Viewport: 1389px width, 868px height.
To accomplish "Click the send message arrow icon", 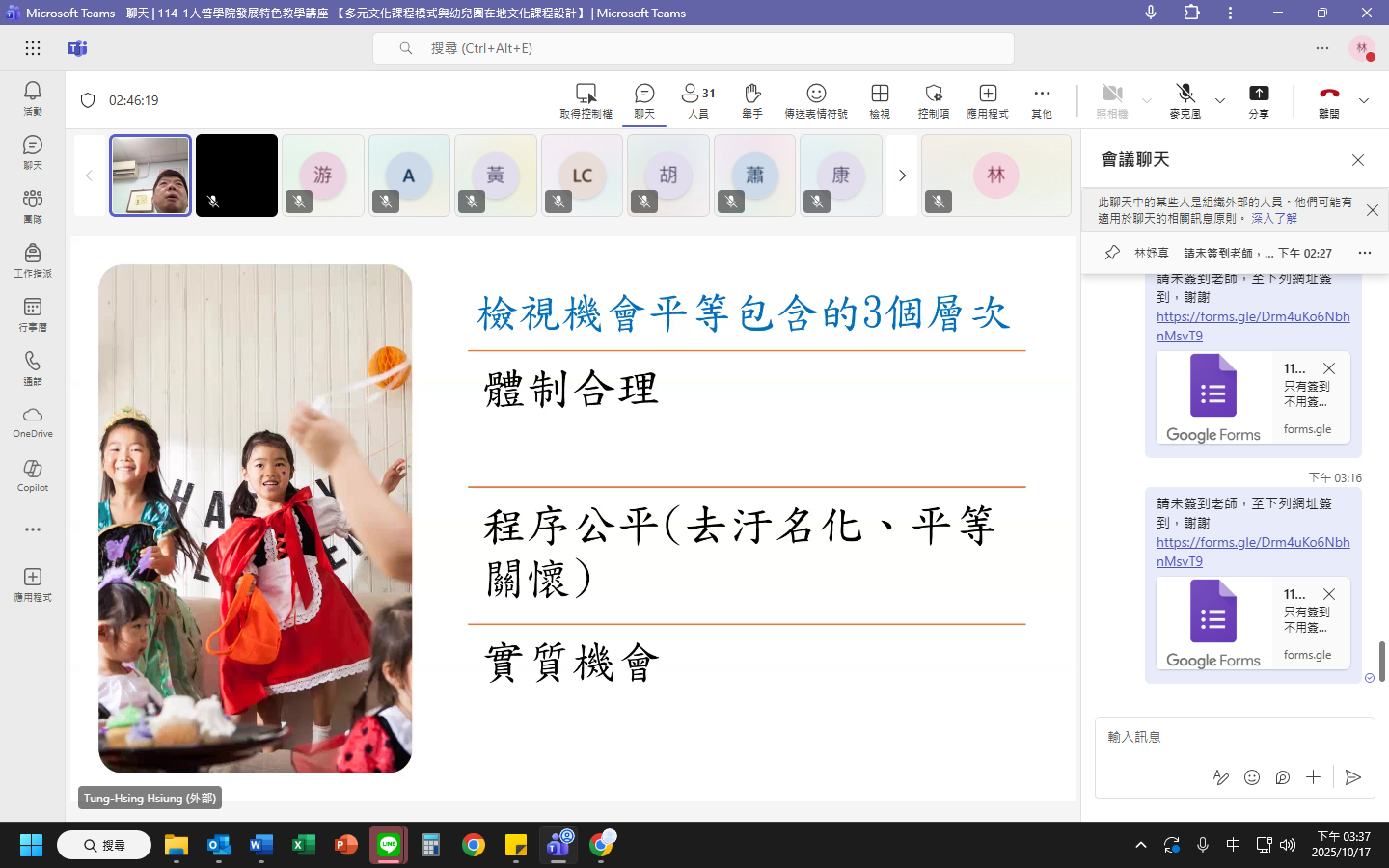I will [1353, 777].
